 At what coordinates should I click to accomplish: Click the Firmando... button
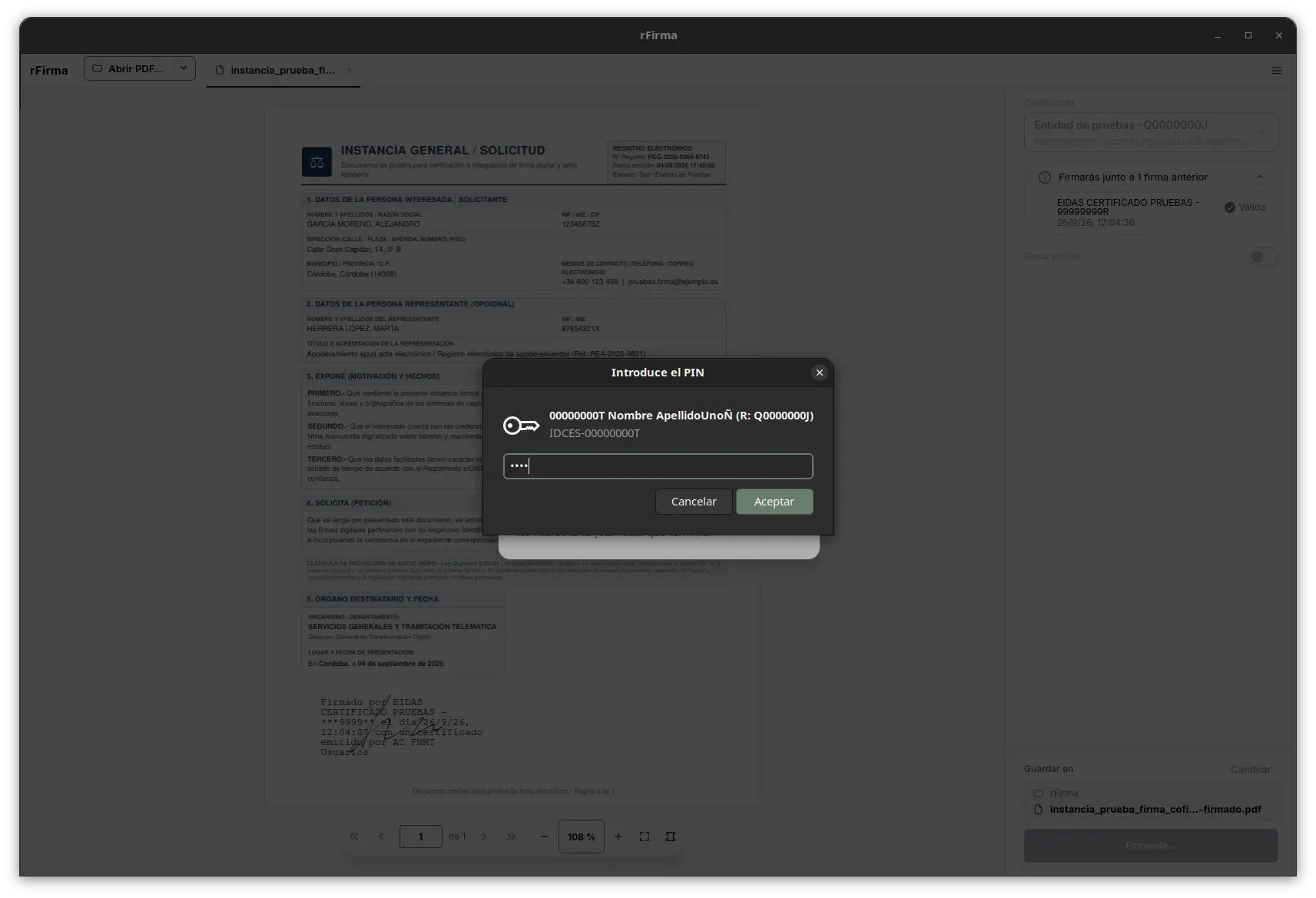pos(1150,846)
